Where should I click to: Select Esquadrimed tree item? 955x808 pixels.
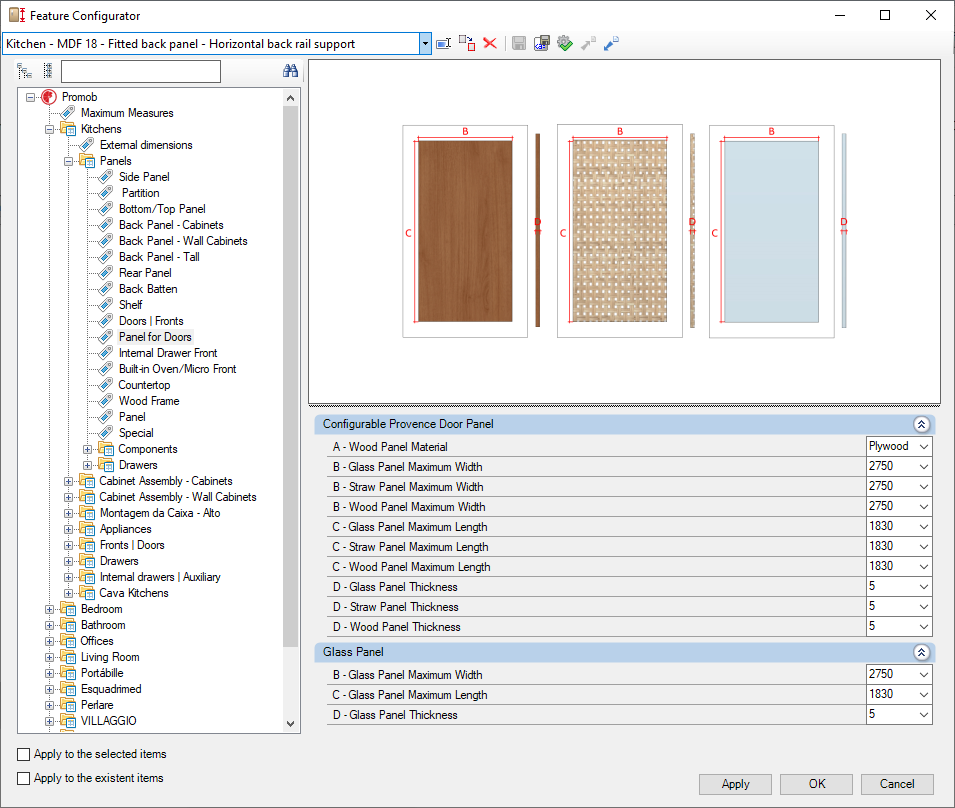coord(111,689)
